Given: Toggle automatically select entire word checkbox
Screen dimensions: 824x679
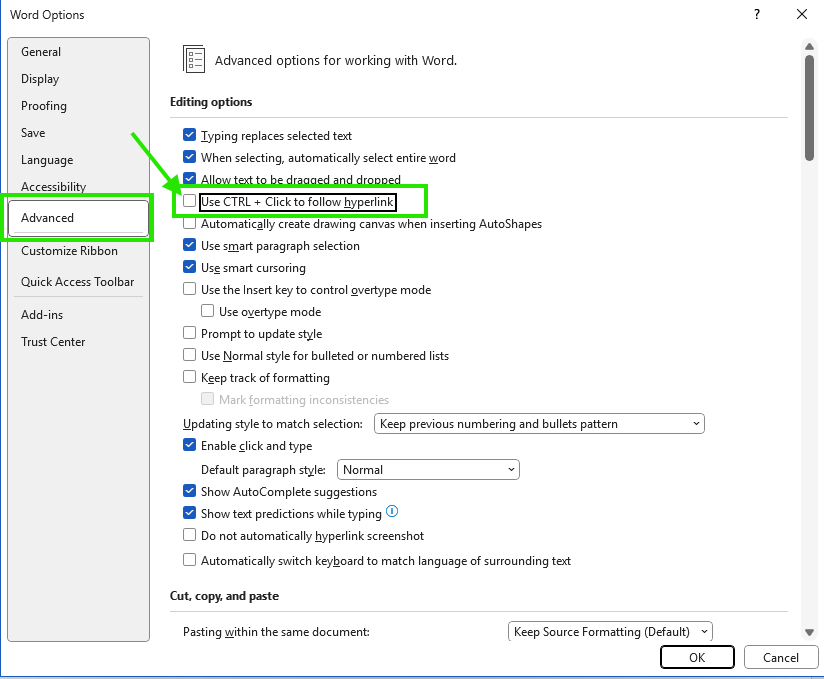Looking at the screenshot, I should coord(189,157).
